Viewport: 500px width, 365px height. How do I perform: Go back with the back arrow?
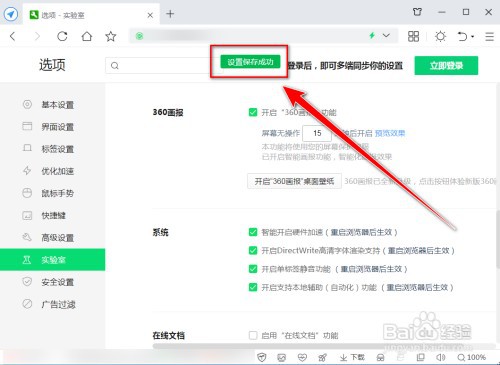coord(13,36)
